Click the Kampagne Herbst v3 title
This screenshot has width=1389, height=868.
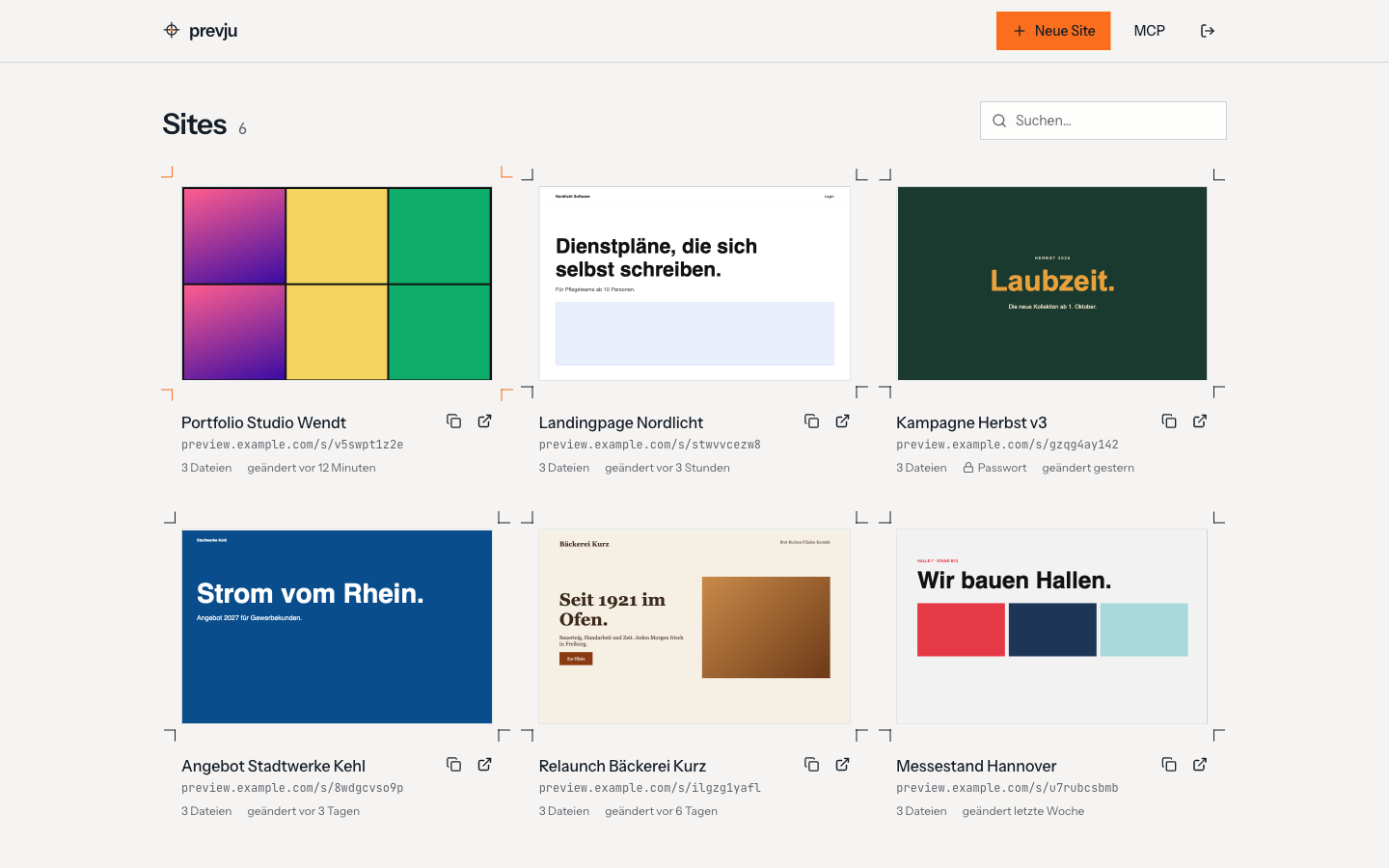971,422
